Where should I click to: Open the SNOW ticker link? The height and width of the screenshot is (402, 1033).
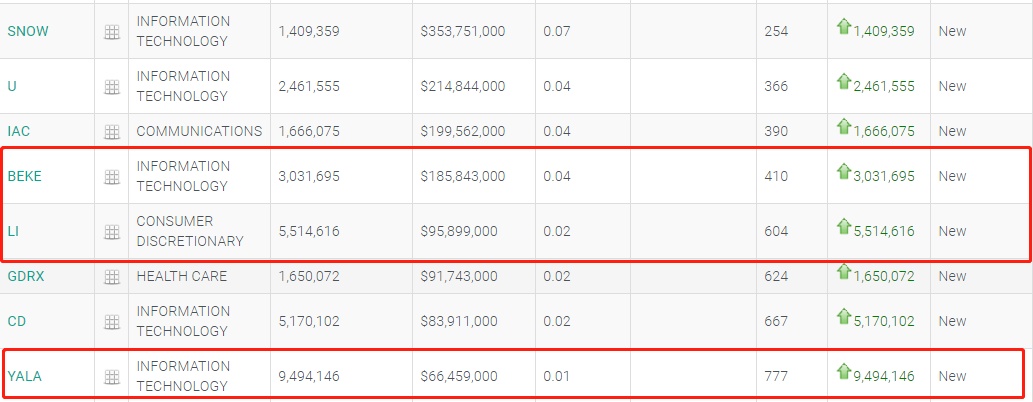28,31
